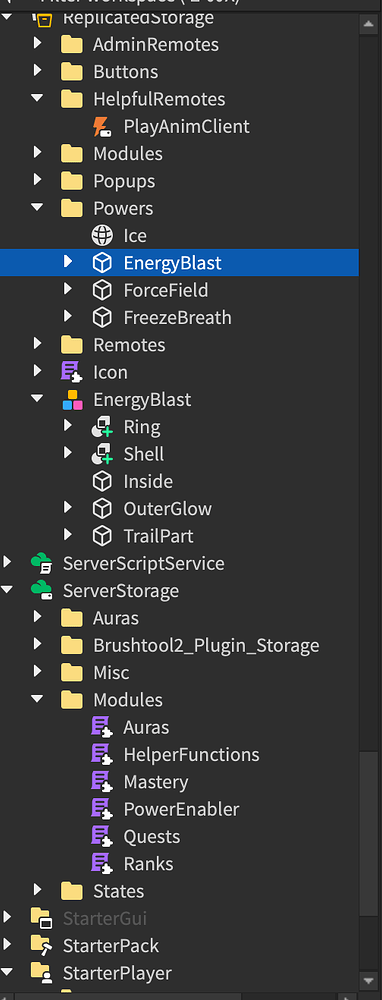Select the ForceField part
This screenshot has height=1000, width=382.
(x=166, y=291)
